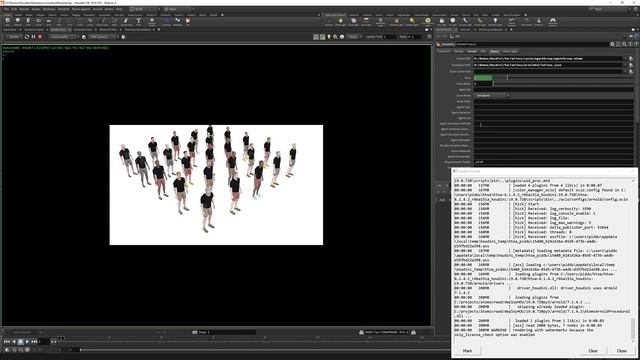Open file chooser for Cache Path
The width and height of the screenshot is (640, 360).
(631, 59)
